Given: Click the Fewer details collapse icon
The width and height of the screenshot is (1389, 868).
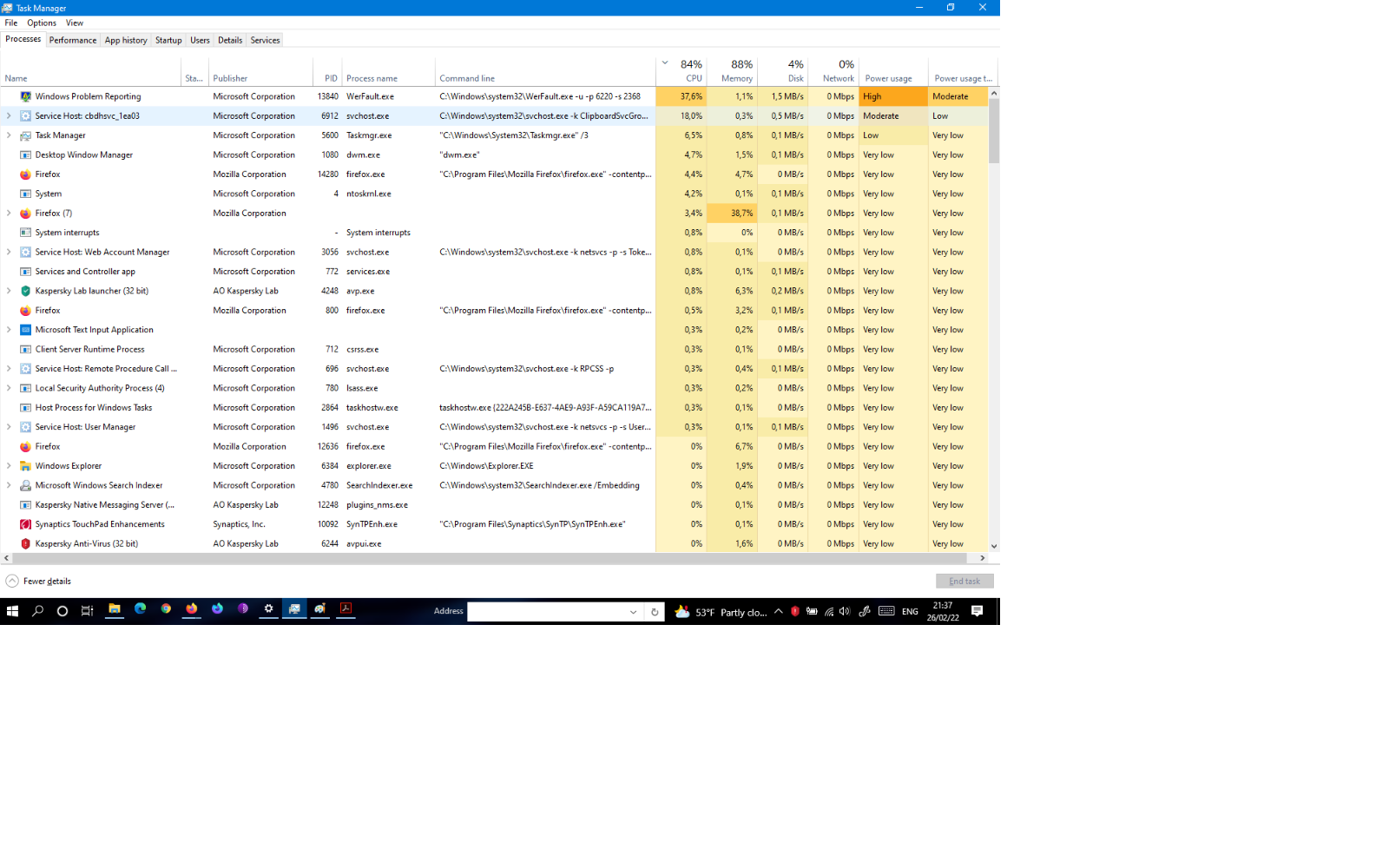Looking at the screenshot, I should (12, 581).
